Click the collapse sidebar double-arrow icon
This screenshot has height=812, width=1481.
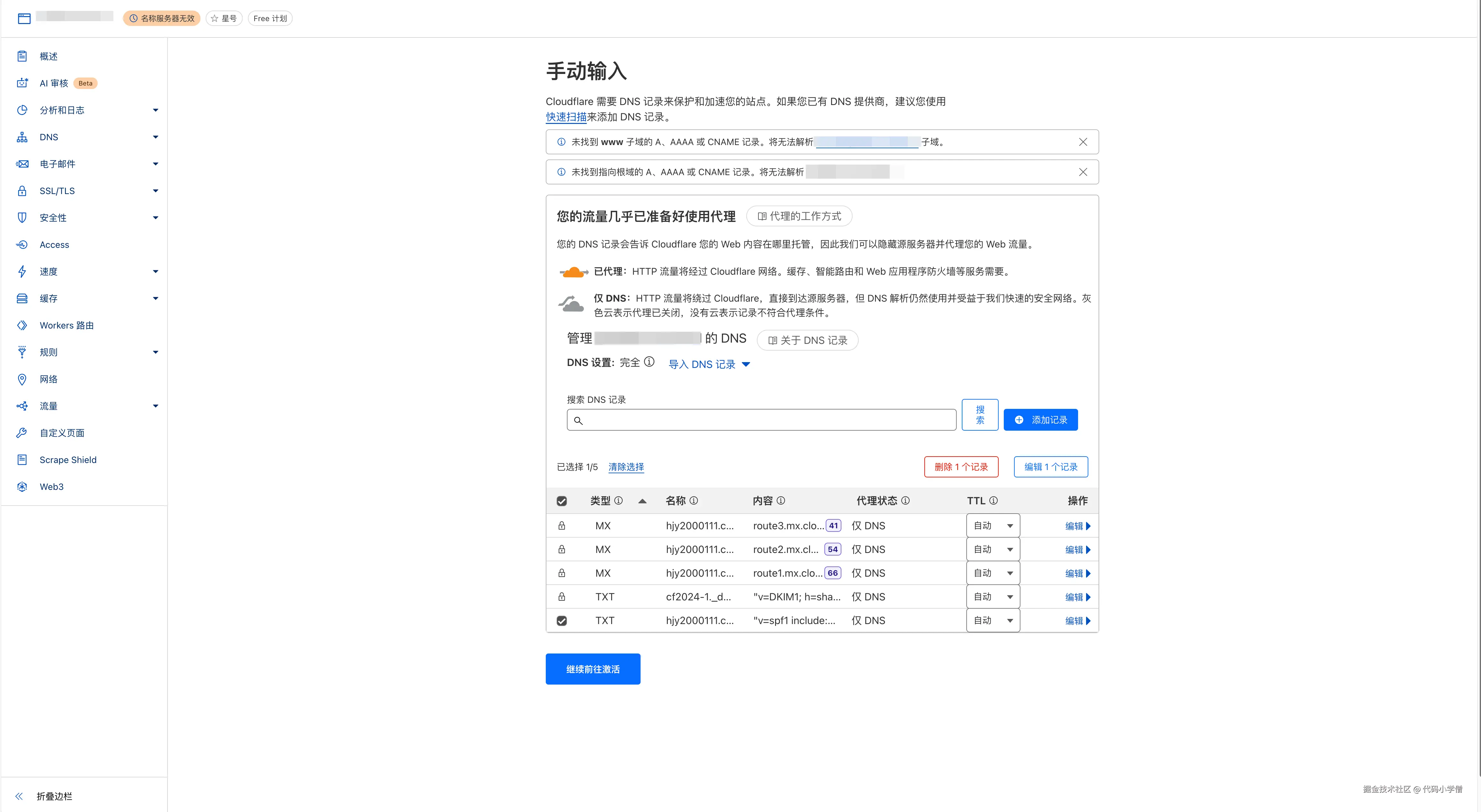pyautogui.click(x=19, y=796)
